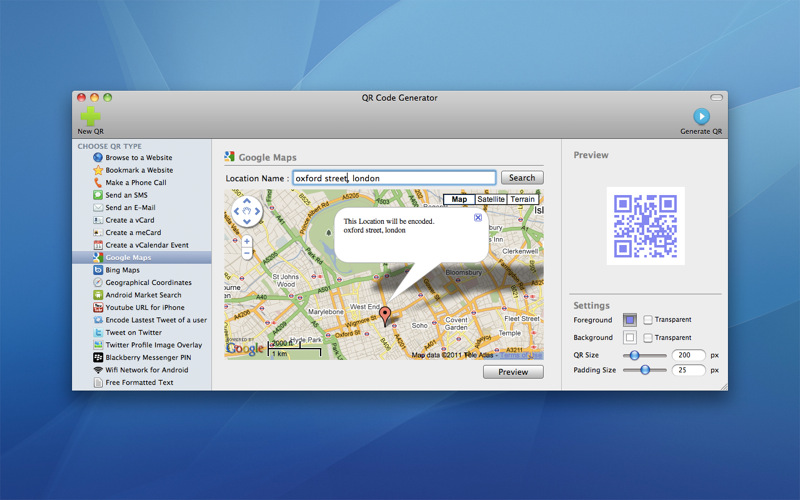Click the Generate QR play icon
Screen dimensions: 800x500
tap(702, 116)
